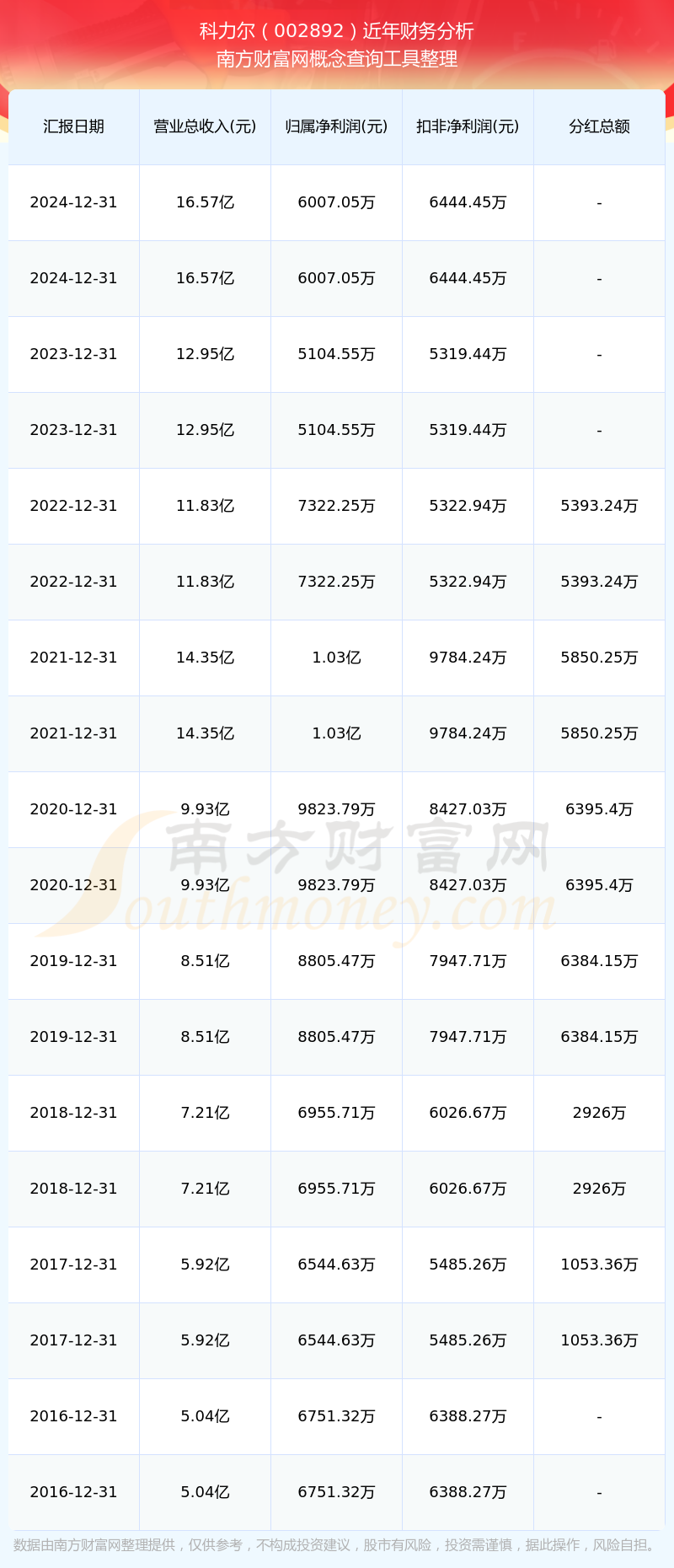Click the footer disclaimer text
The height and width of the screenshot is (1568, 674).
click(x=336, y=1545)
